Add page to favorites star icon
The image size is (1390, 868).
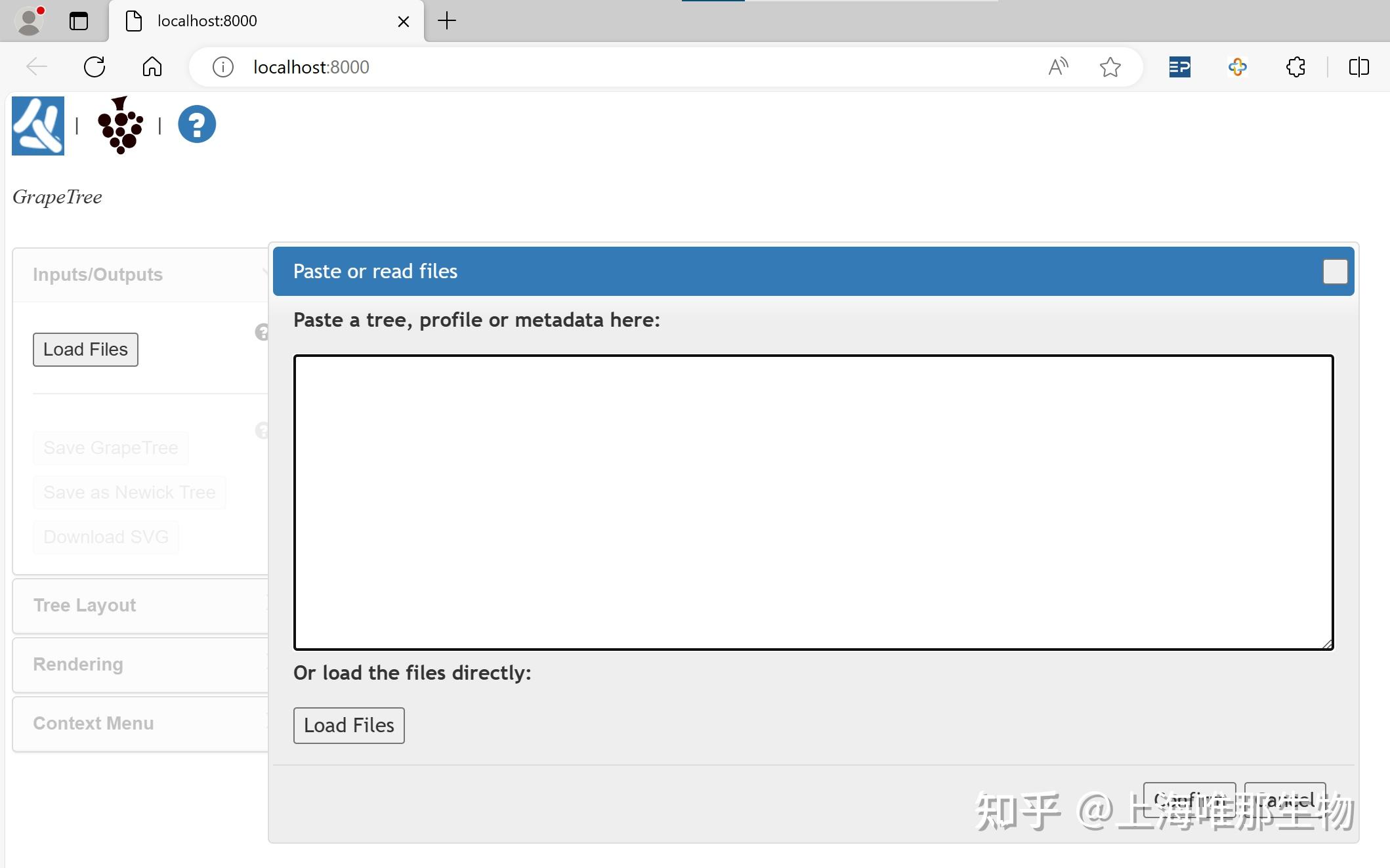point(1110,67)
